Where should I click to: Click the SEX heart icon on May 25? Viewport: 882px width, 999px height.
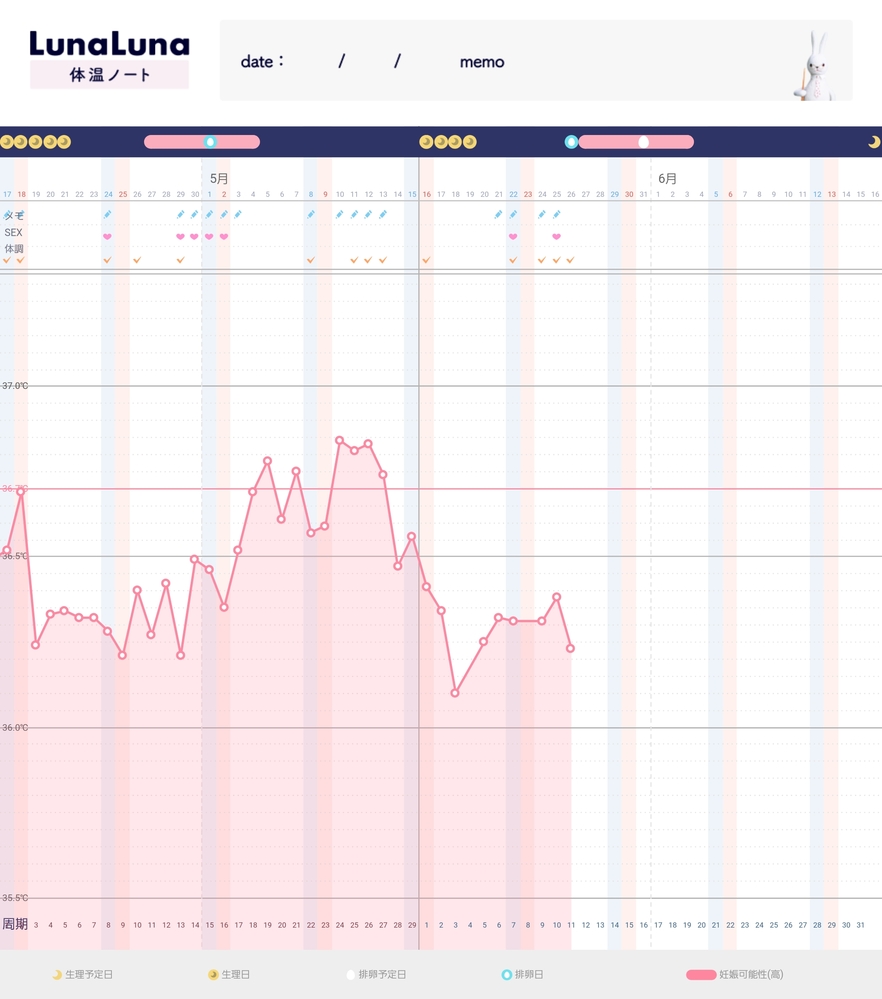556,237
